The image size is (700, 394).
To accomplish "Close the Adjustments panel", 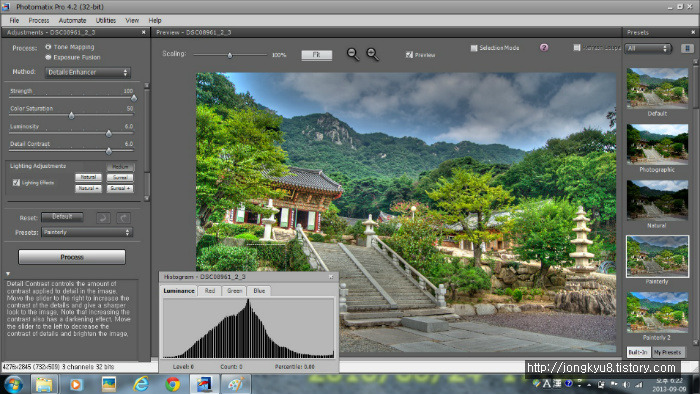I will (x=143, y=32).
